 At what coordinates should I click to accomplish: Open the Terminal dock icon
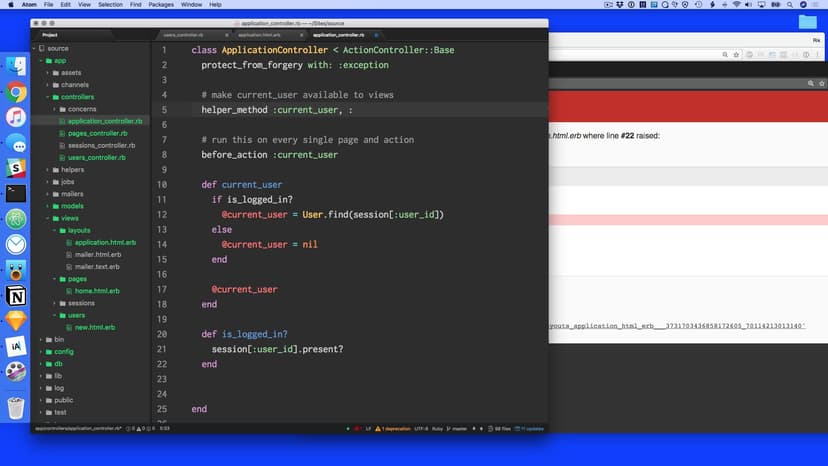(x=16, y=194)
